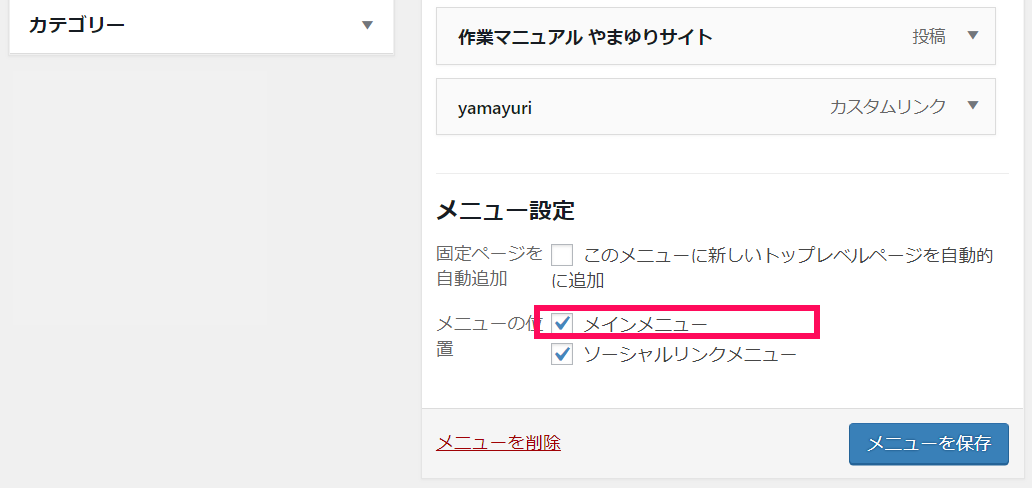Select the カテゴリー panel title
This screenshot has width=1032, height=488.
(77, 26)
